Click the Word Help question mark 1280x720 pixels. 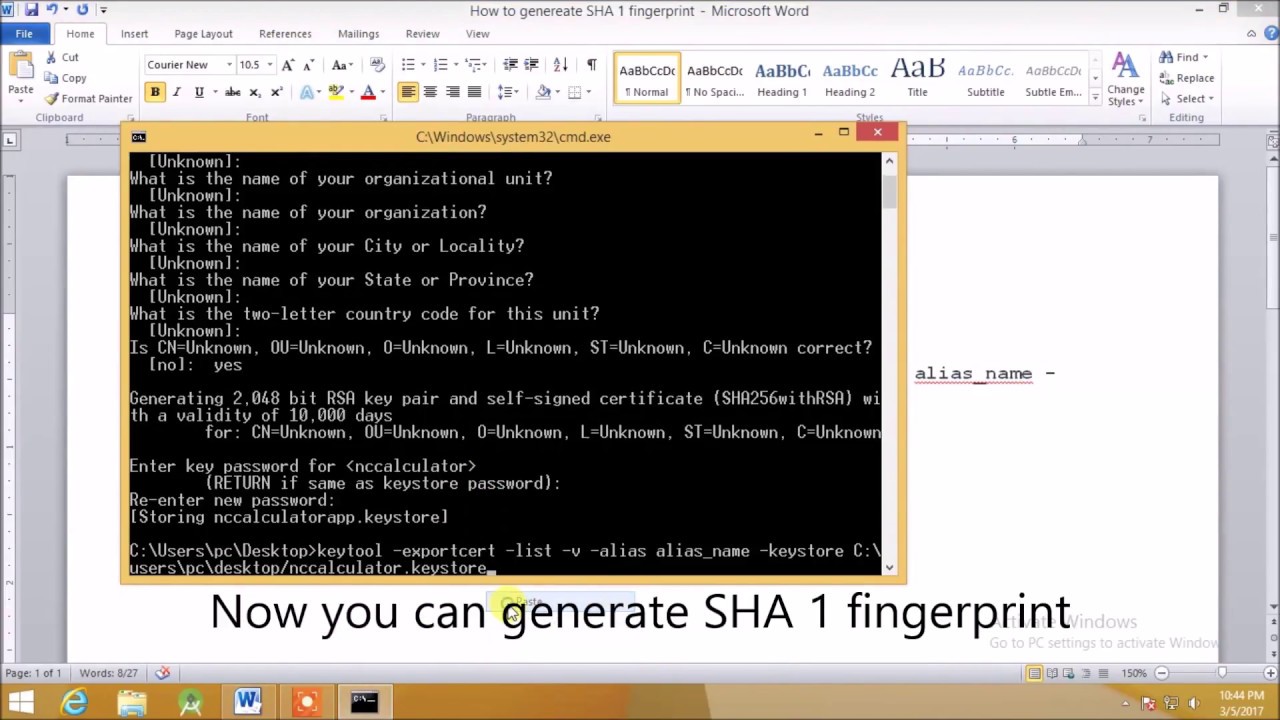(1269, 33)
